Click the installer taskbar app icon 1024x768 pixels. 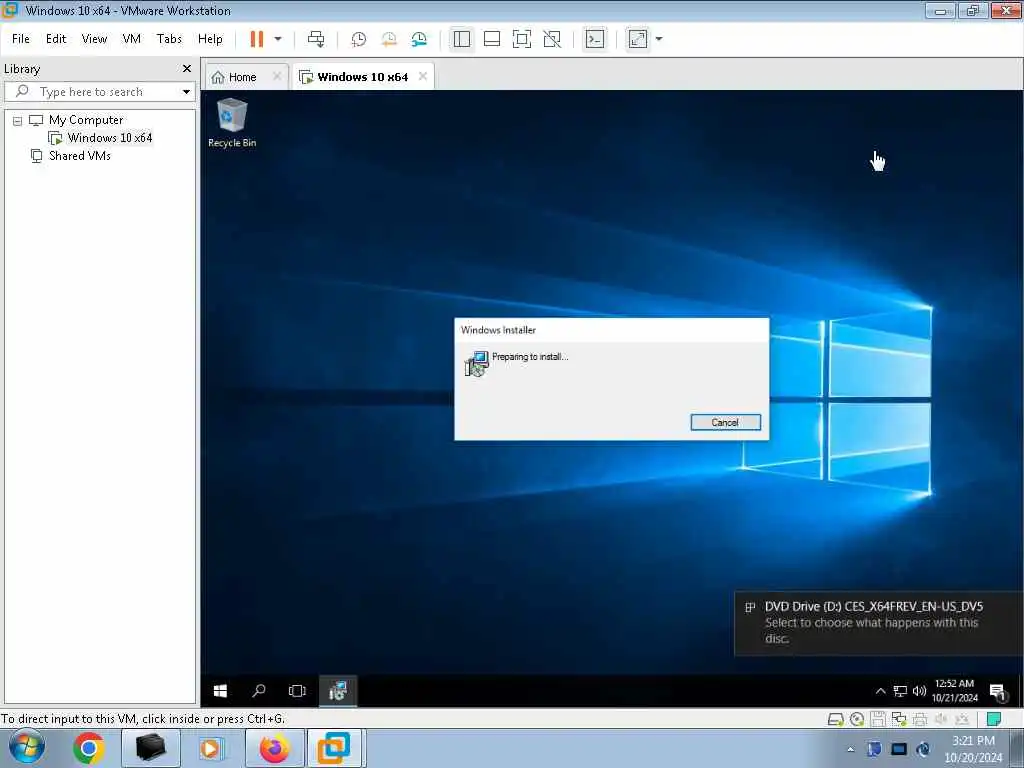point(338,691)
